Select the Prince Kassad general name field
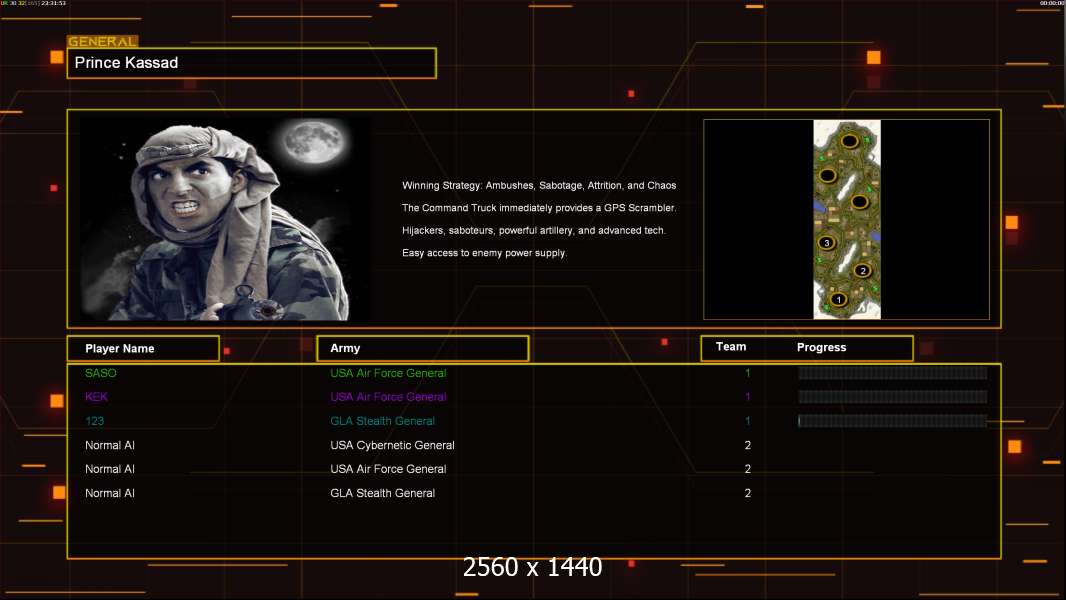Screen dimensions: 1066x600 [x=252, y=63]
